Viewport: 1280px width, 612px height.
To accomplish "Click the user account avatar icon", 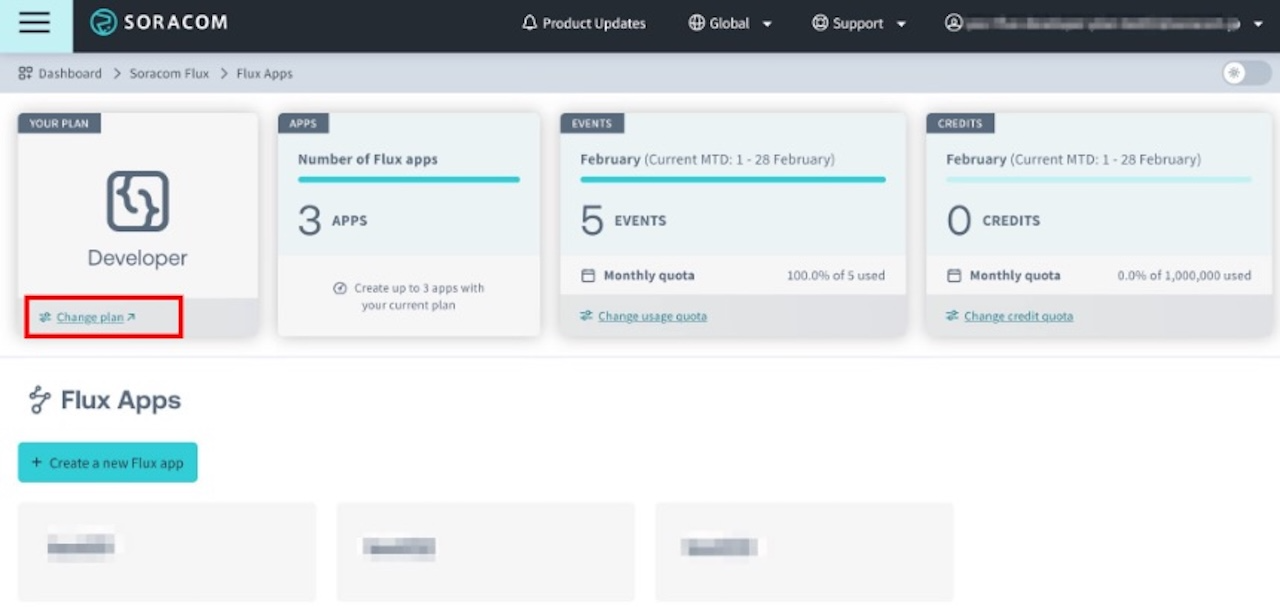I will pos(953,23).
